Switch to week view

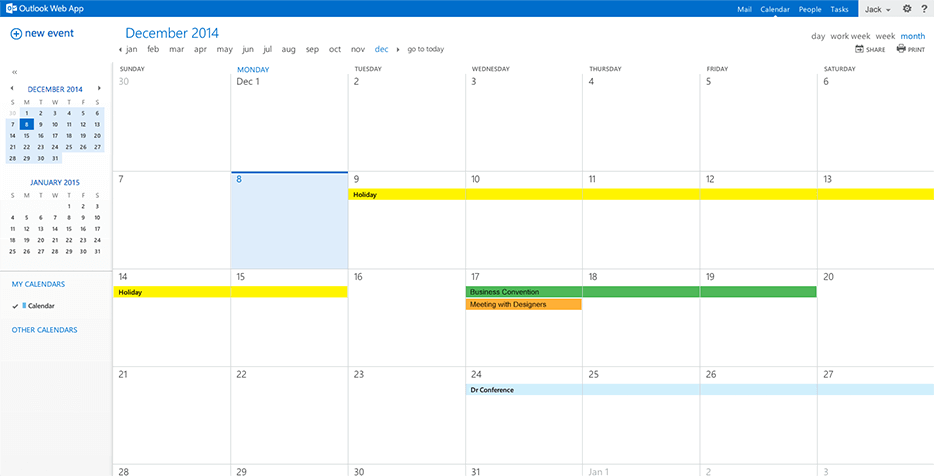tap(885, 36)
